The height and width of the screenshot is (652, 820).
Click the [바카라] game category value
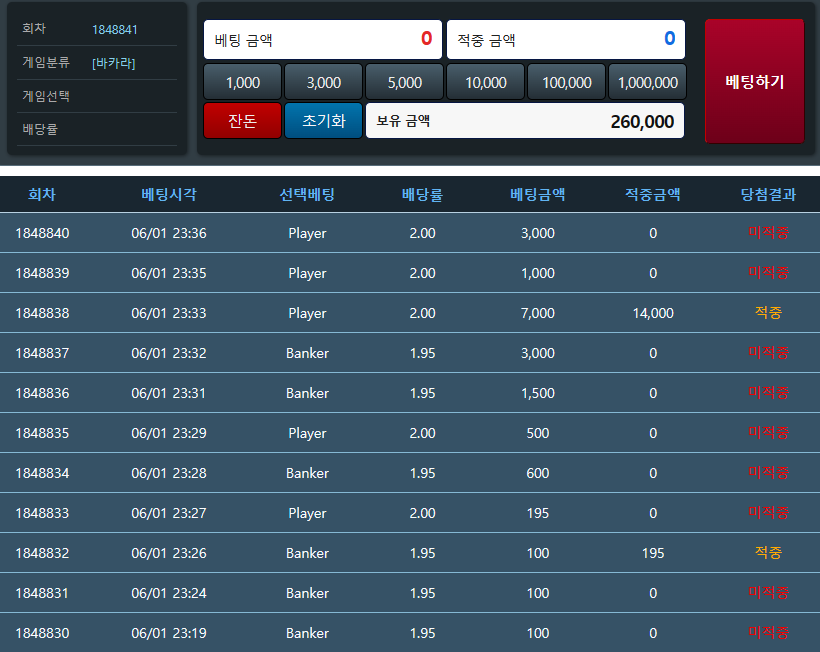113,63
